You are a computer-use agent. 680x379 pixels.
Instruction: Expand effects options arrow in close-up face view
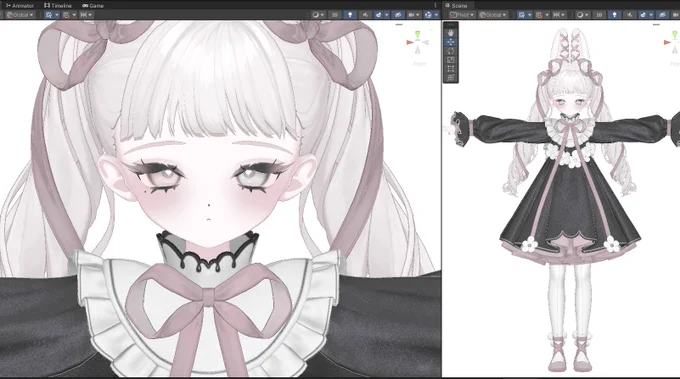point(387,15)
